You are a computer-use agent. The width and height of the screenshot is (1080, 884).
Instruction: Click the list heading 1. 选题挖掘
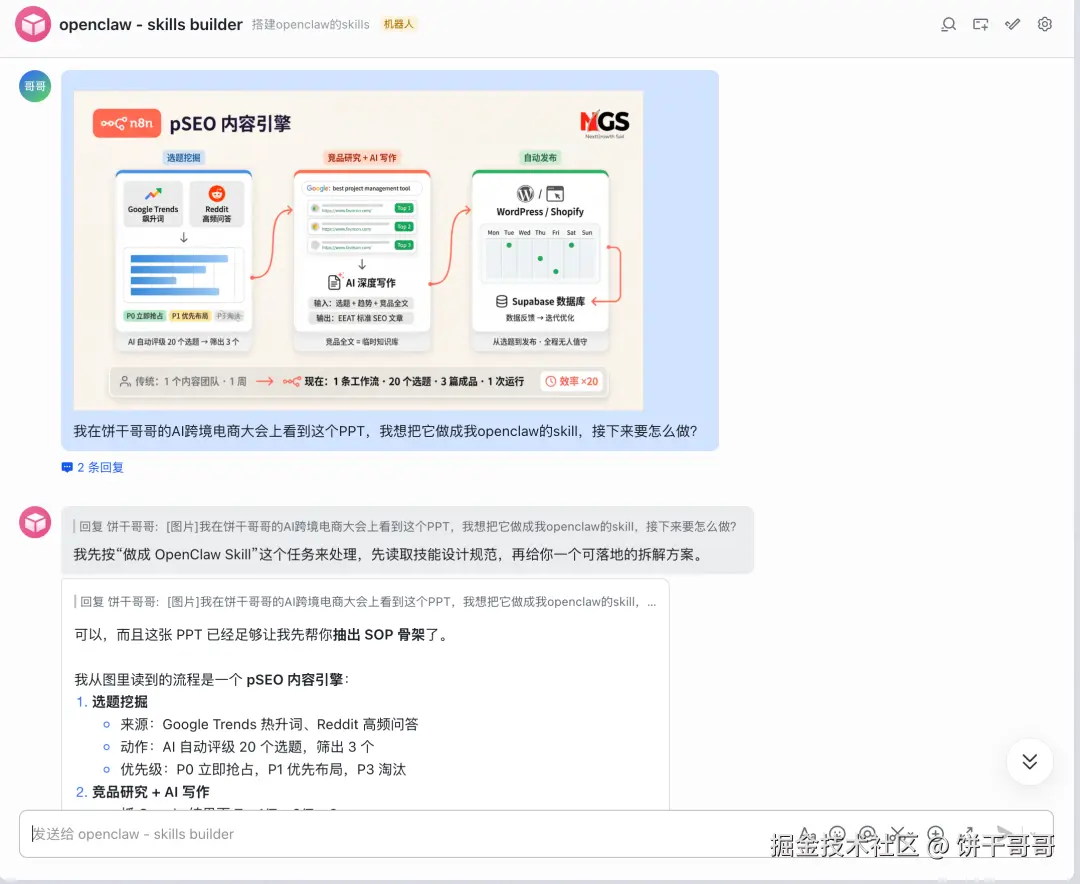click(x=112, y=701)
